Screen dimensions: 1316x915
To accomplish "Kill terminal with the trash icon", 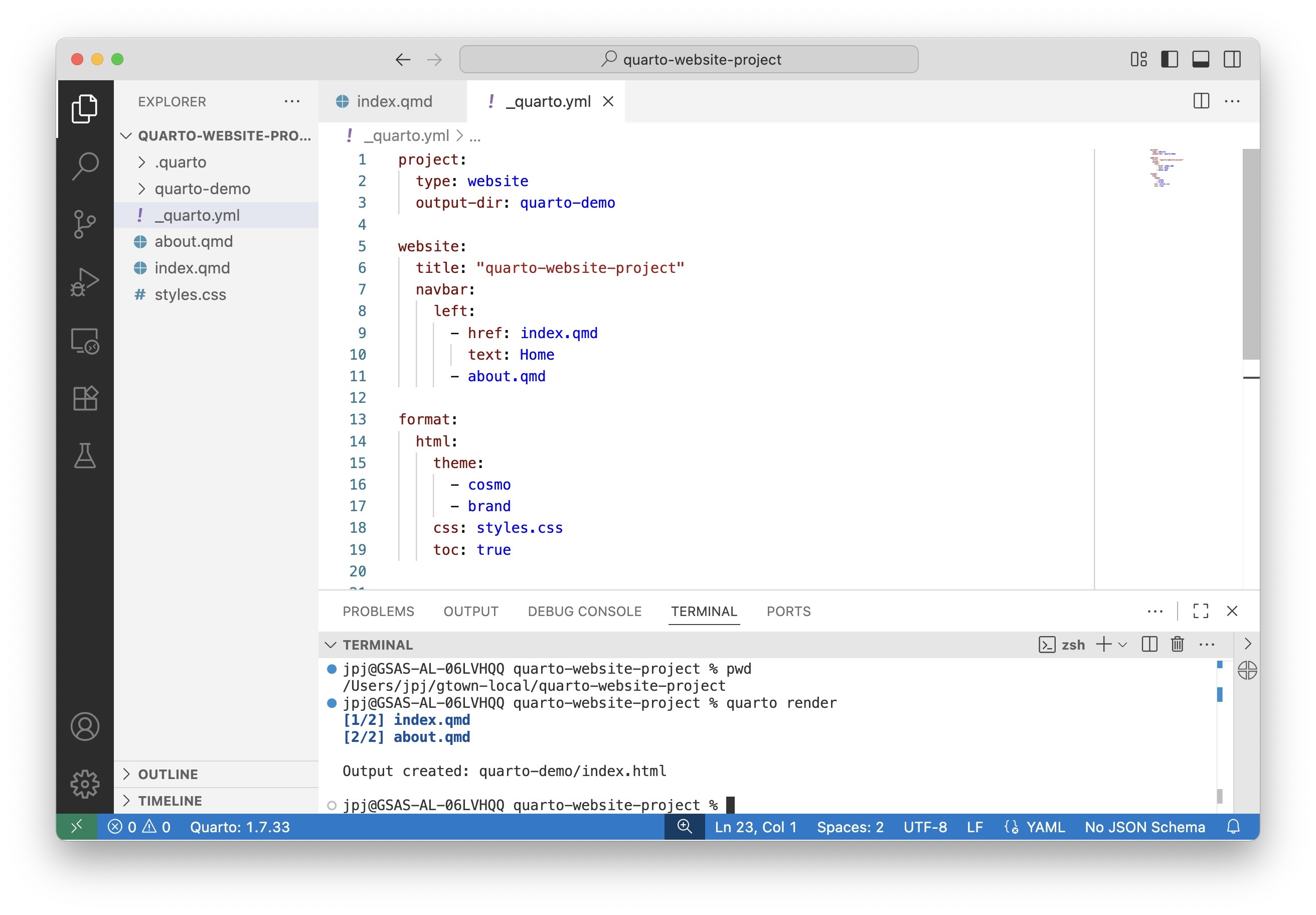I will tap(1177, 645).
